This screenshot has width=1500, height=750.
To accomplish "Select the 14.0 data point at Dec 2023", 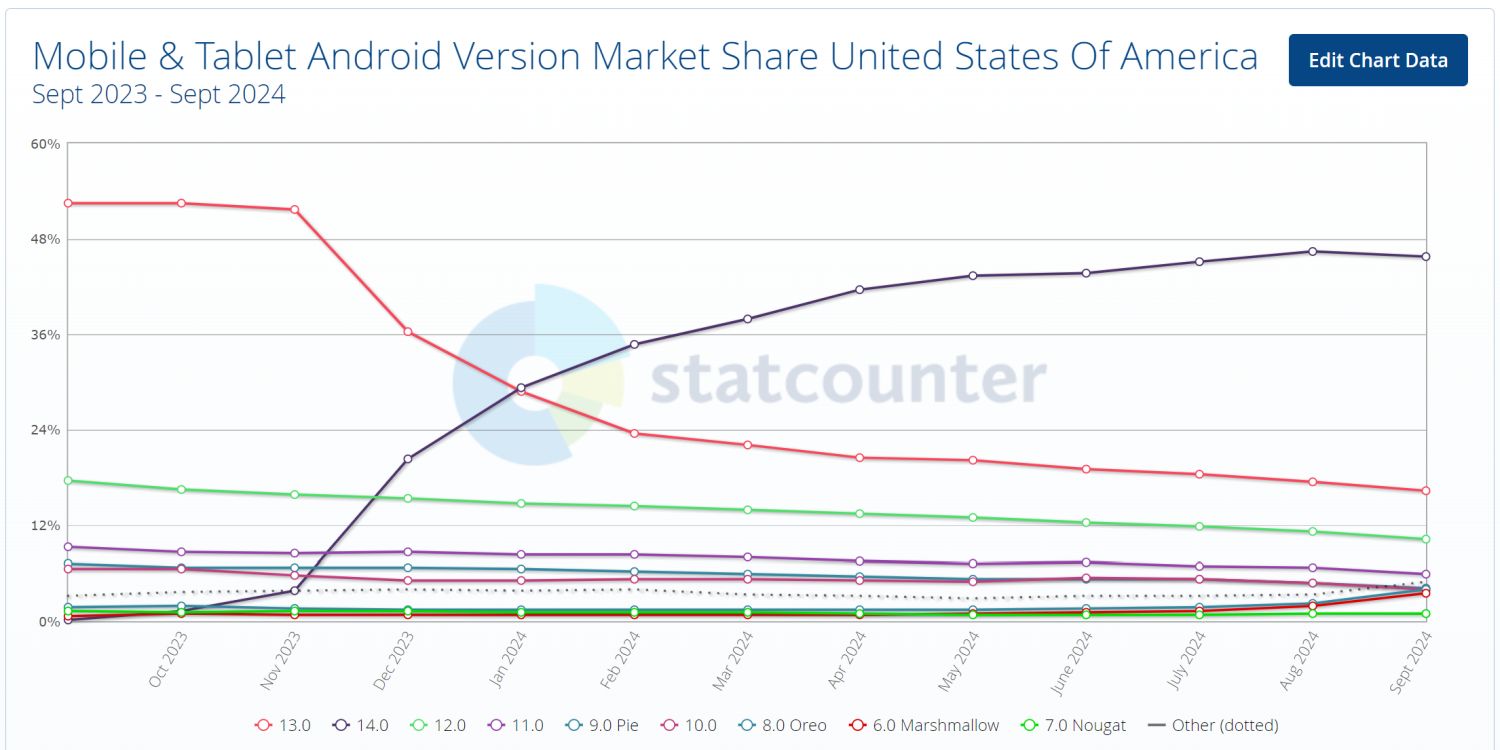I will click(x=408, y=459).
